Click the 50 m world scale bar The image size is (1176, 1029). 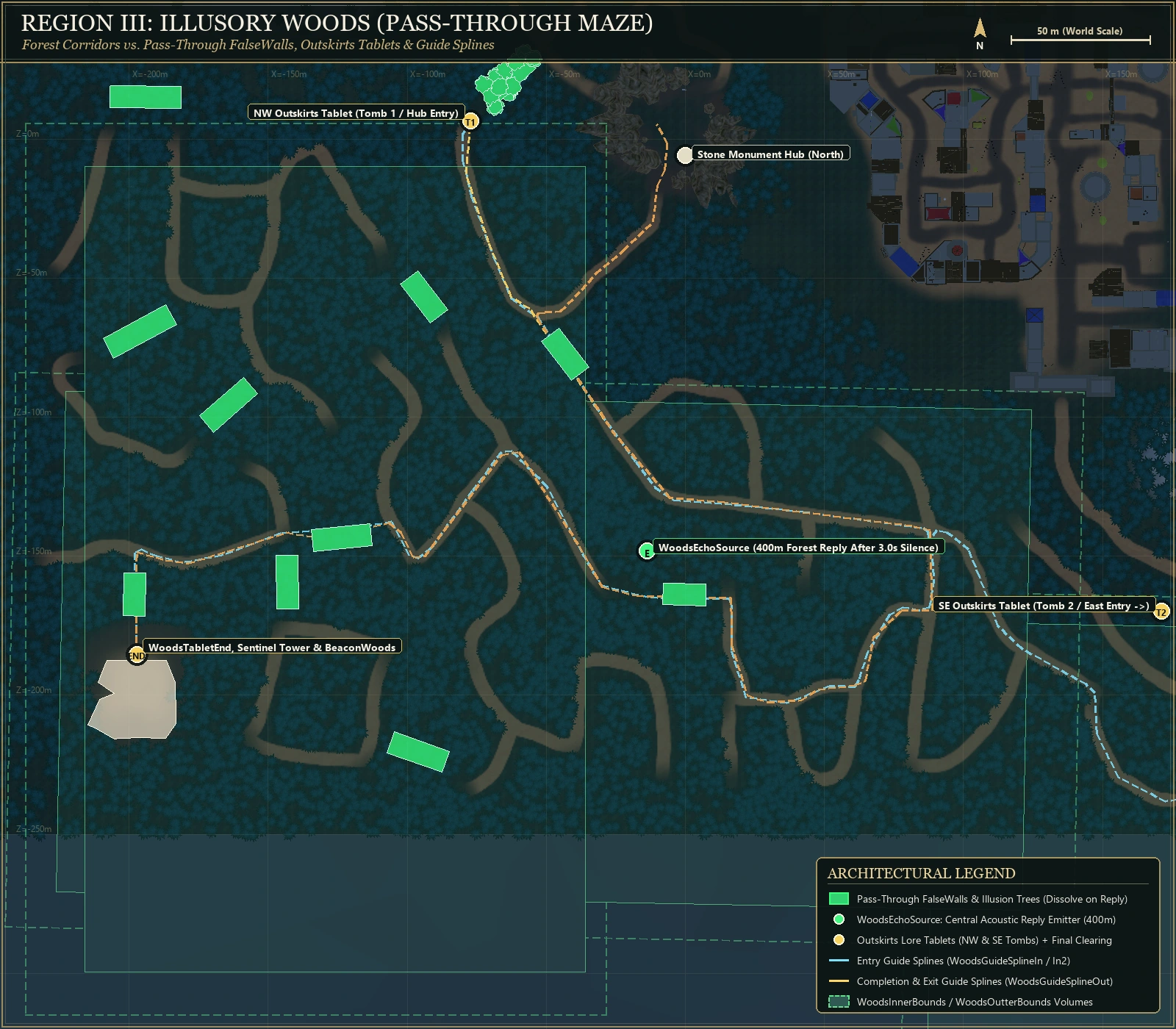(x=1080, y=40)
